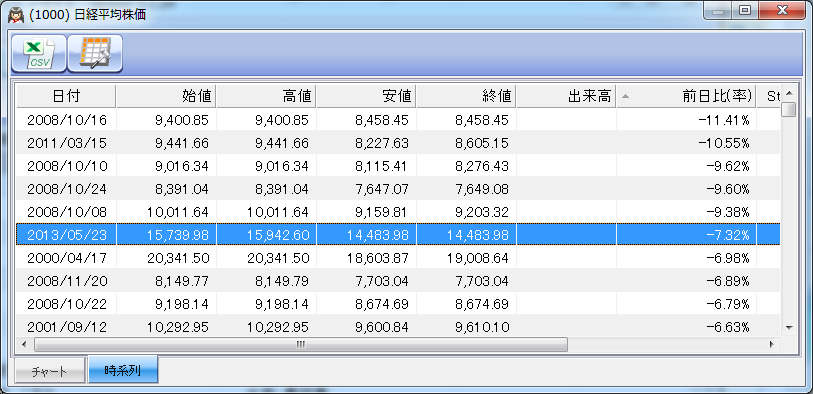Click closing price 19,008.64
Viewport: 813px width, 394px height.
click(x=478, y=258)
